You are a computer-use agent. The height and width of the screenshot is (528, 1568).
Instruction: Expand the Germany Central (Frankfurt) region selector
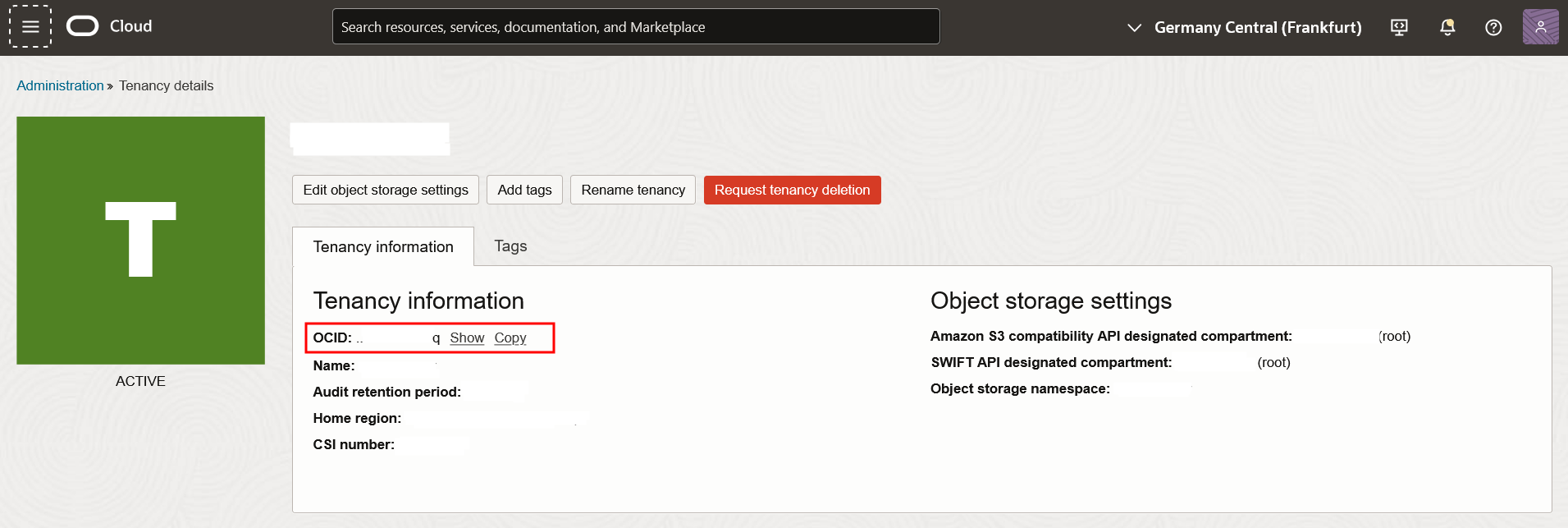[1245, 27]
